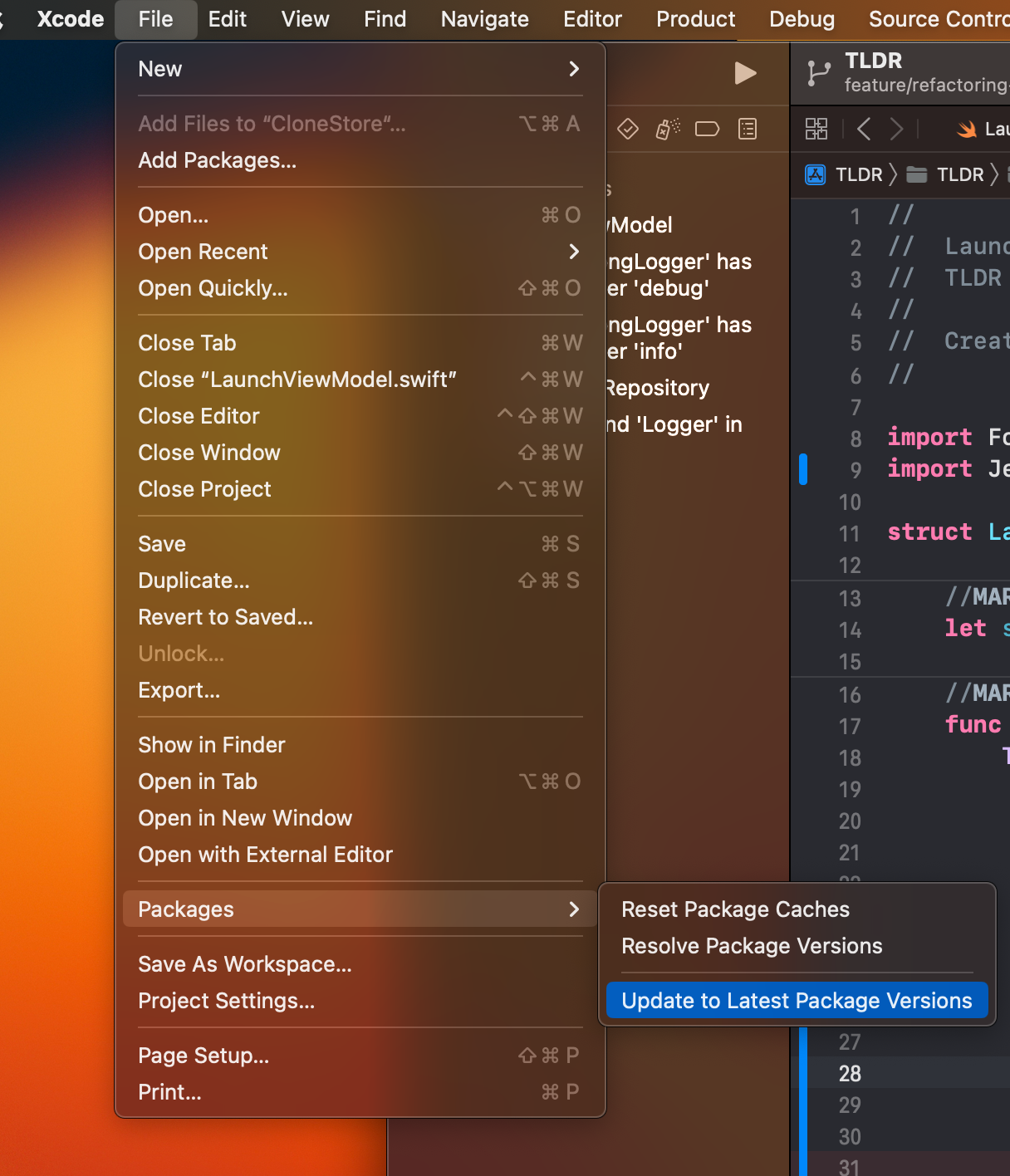This screenshot has width=1010, height=1176.
Task: Select Open in New Window
Action: tap(360, 818)
